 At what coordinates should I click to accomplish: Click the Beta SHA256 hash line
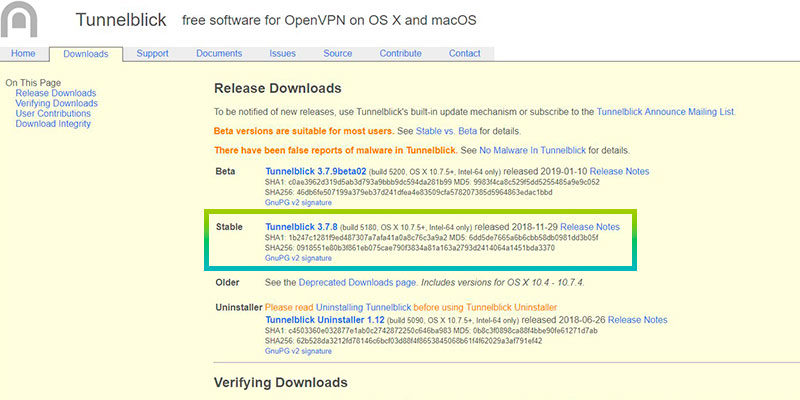coord(409,192)
